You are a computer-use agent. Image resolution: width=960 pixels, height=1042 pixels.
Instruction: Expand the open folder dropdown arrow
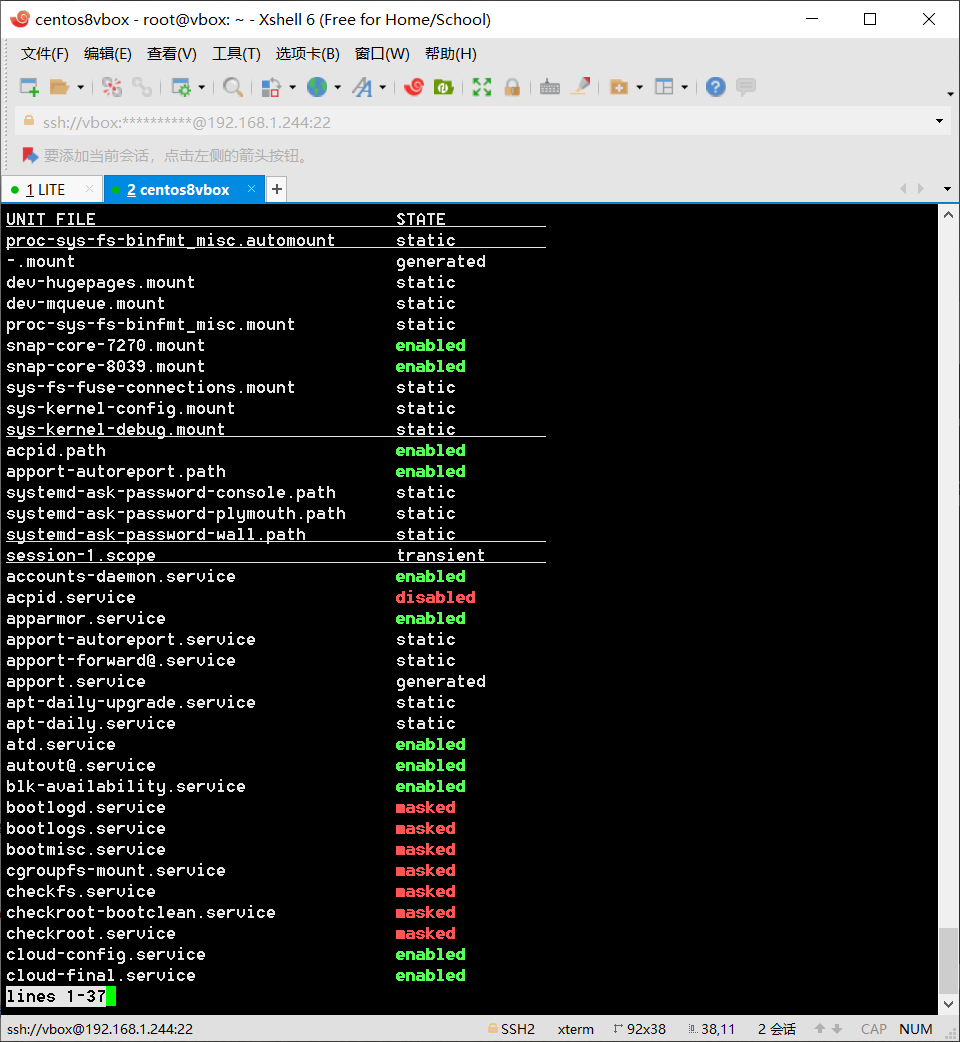(x=81, y=88)
